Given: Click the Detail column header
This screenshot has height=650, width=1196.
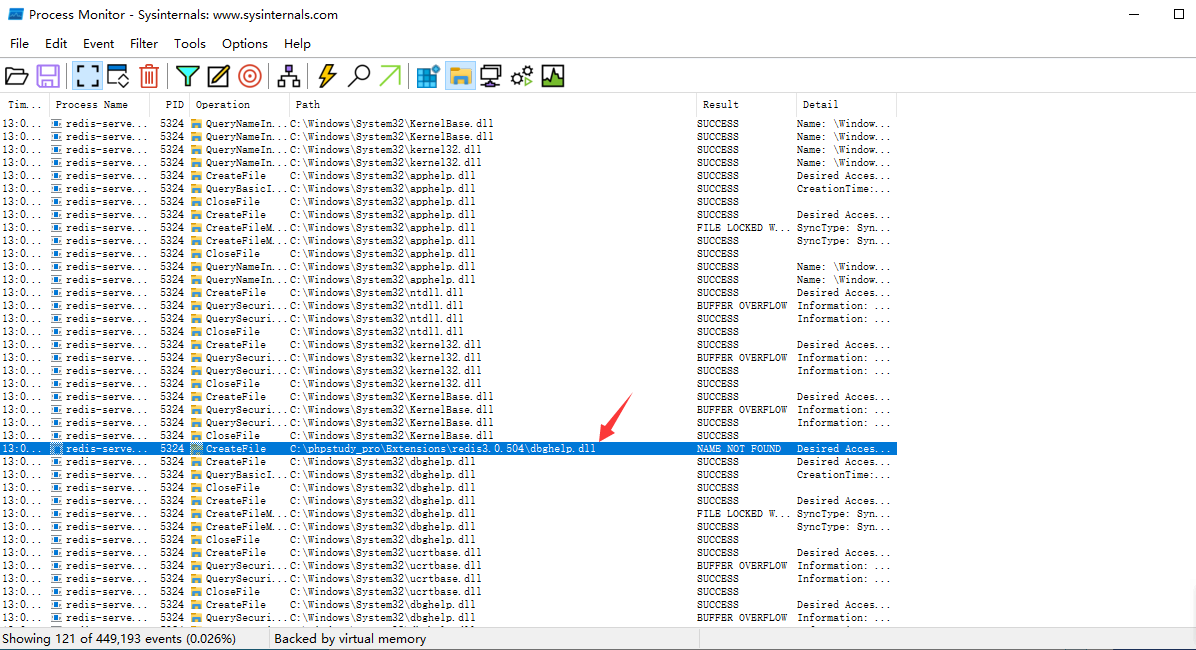Looking at the screenshot, I should coord(846,105).
